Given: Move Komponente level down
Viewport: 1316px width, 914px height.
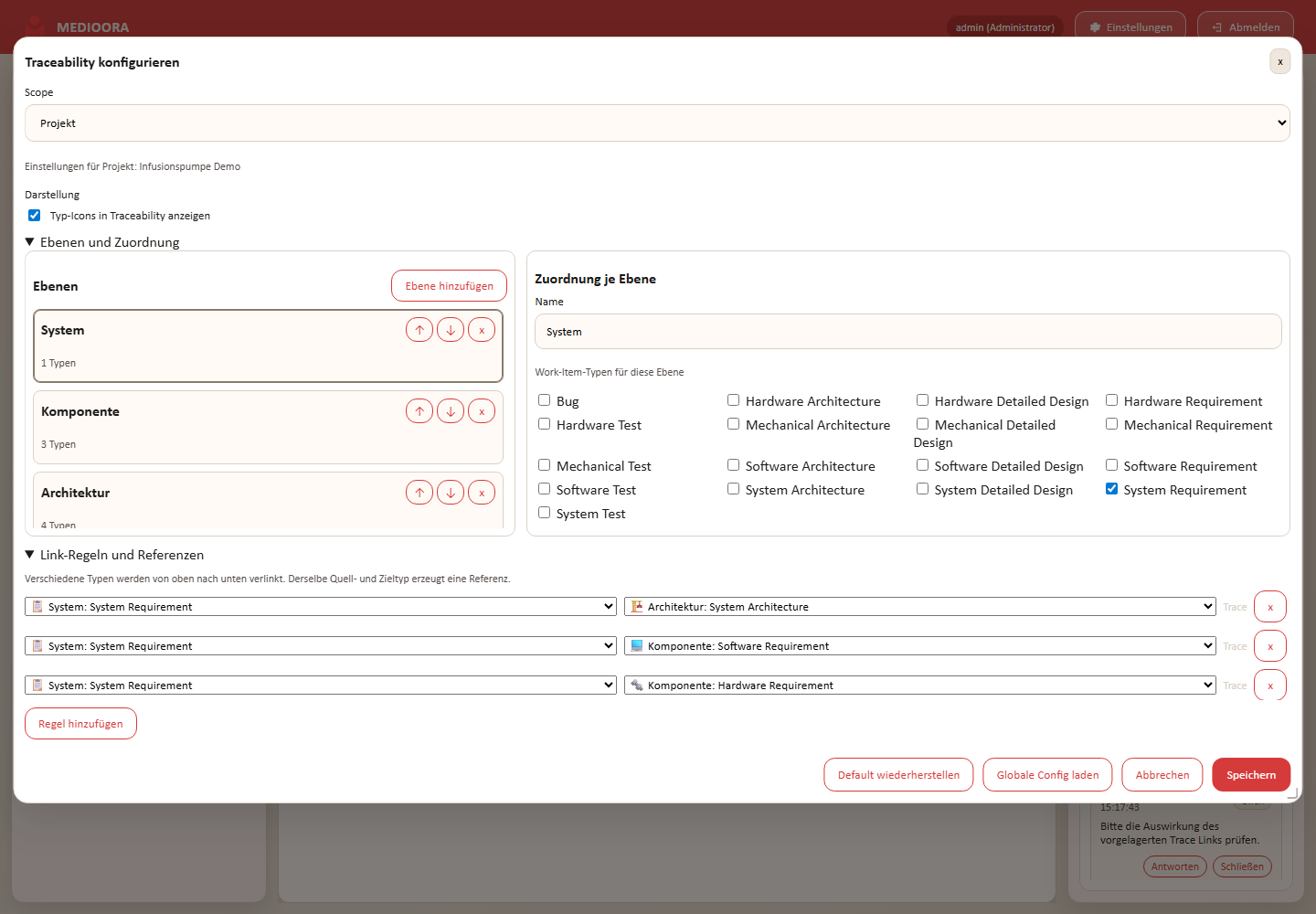Looking at the screenshot, I should click(x=451, y=411).
